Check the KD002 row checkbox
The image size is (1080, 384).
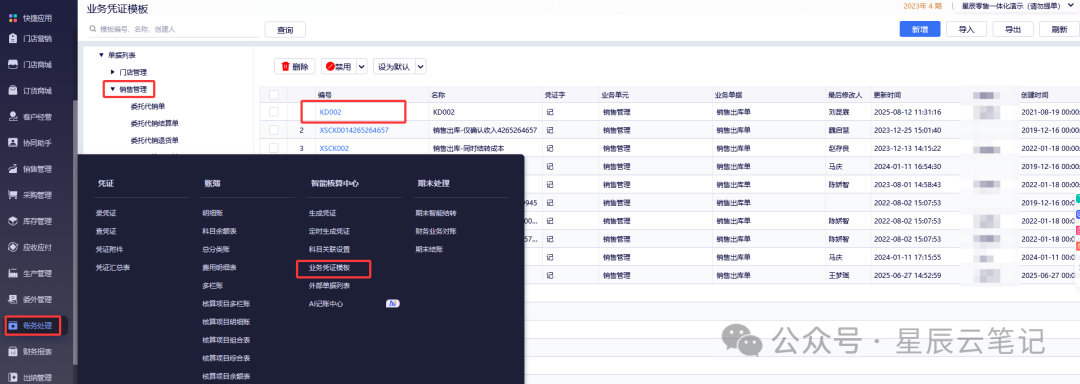point(274,111)
